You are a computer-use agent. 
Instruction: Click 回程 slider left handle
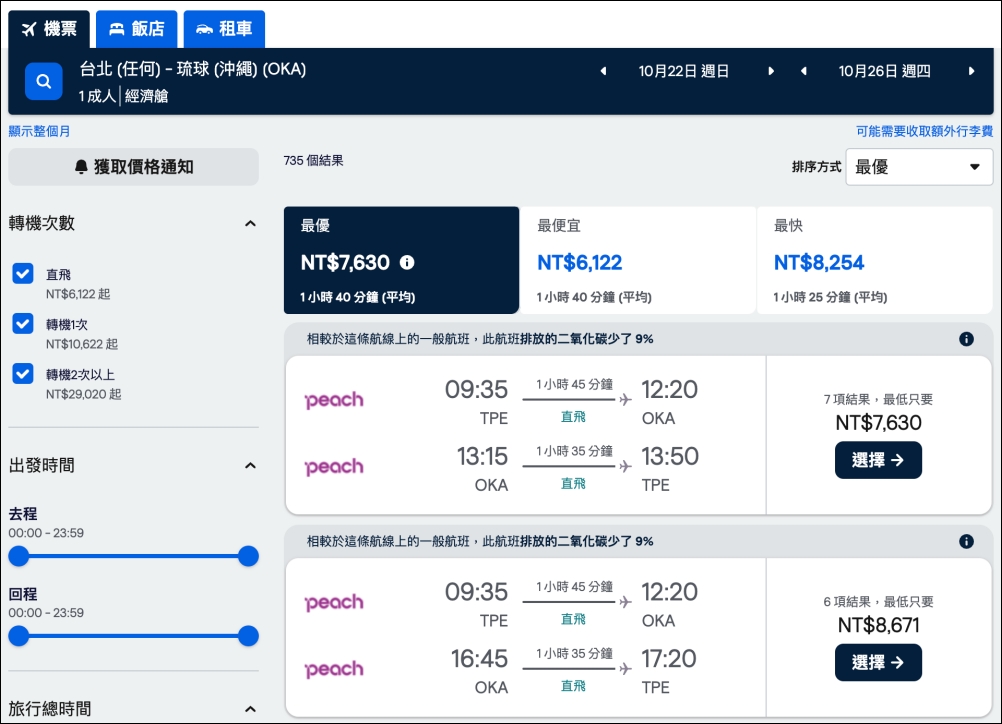coord(19,636)
